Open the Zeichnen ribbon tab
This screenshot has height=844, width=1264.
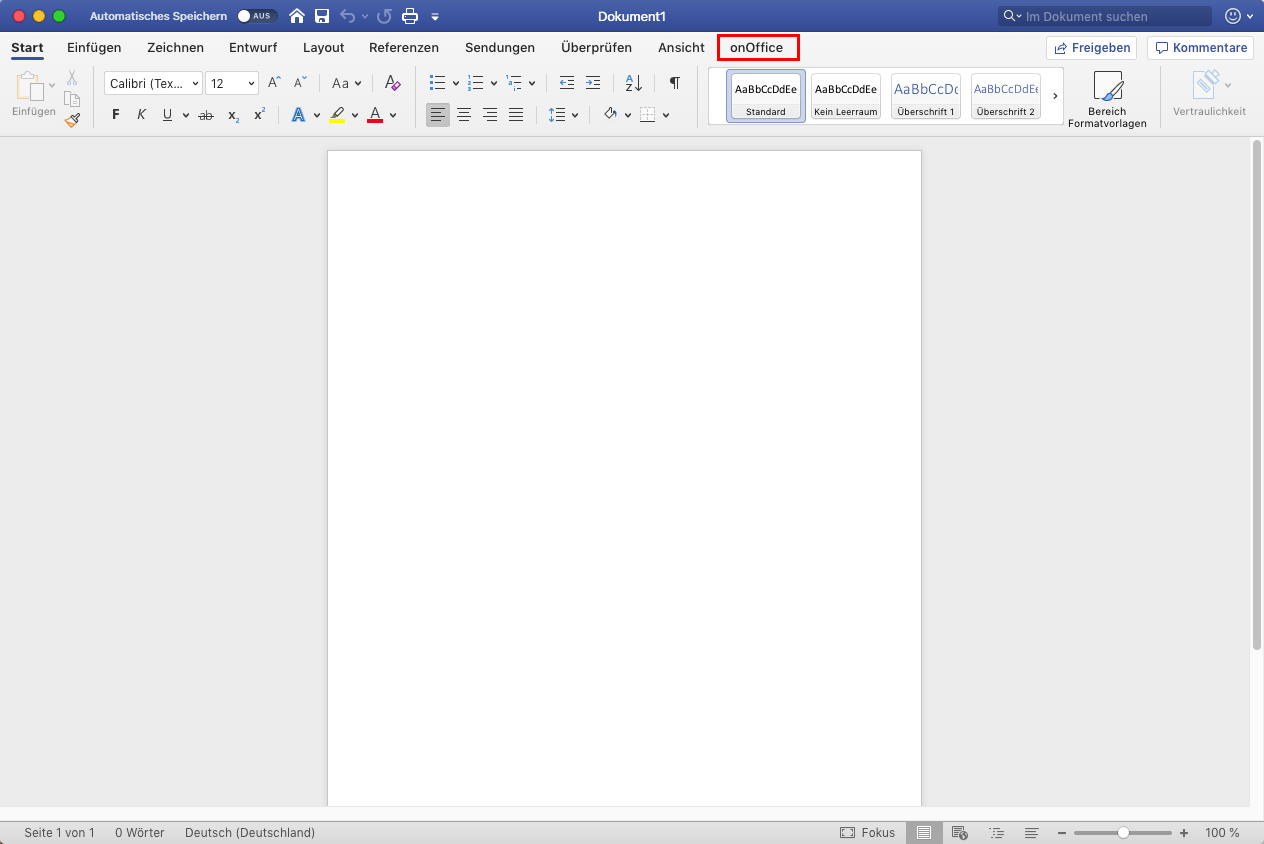175,47
